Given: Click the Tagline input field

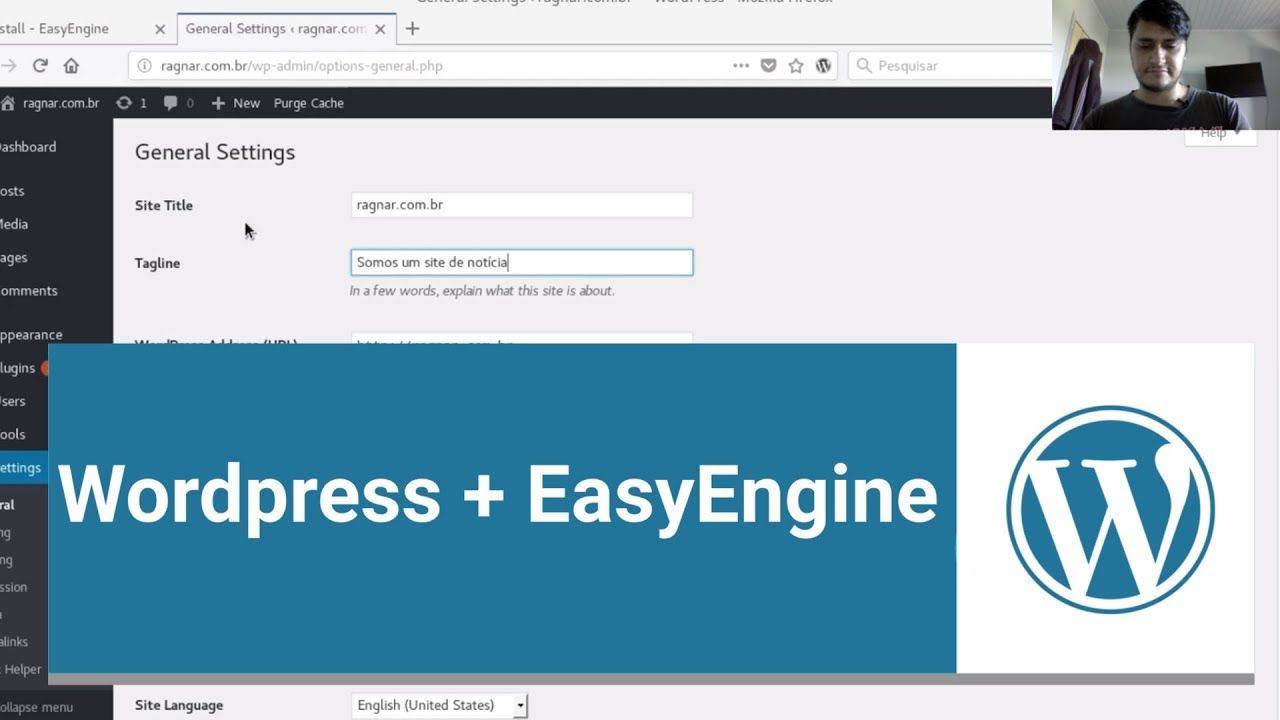Looking at the screenshot, I should tap(521, 262).
